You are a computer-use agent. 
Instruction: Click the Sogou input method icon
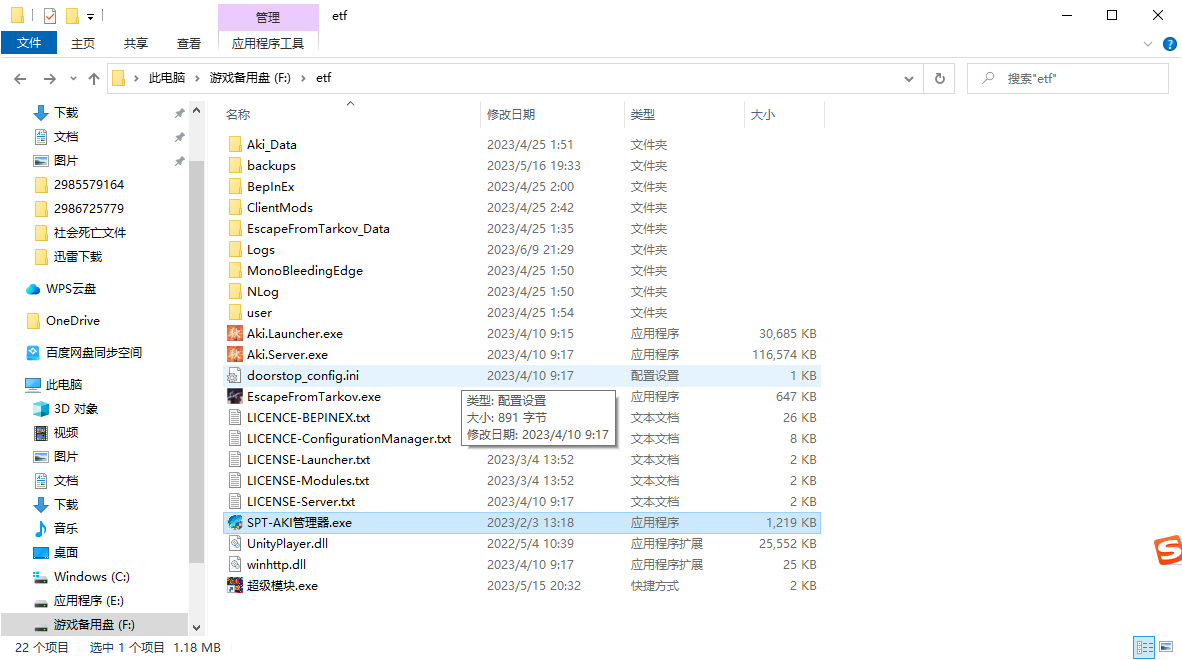(1168, 550)
